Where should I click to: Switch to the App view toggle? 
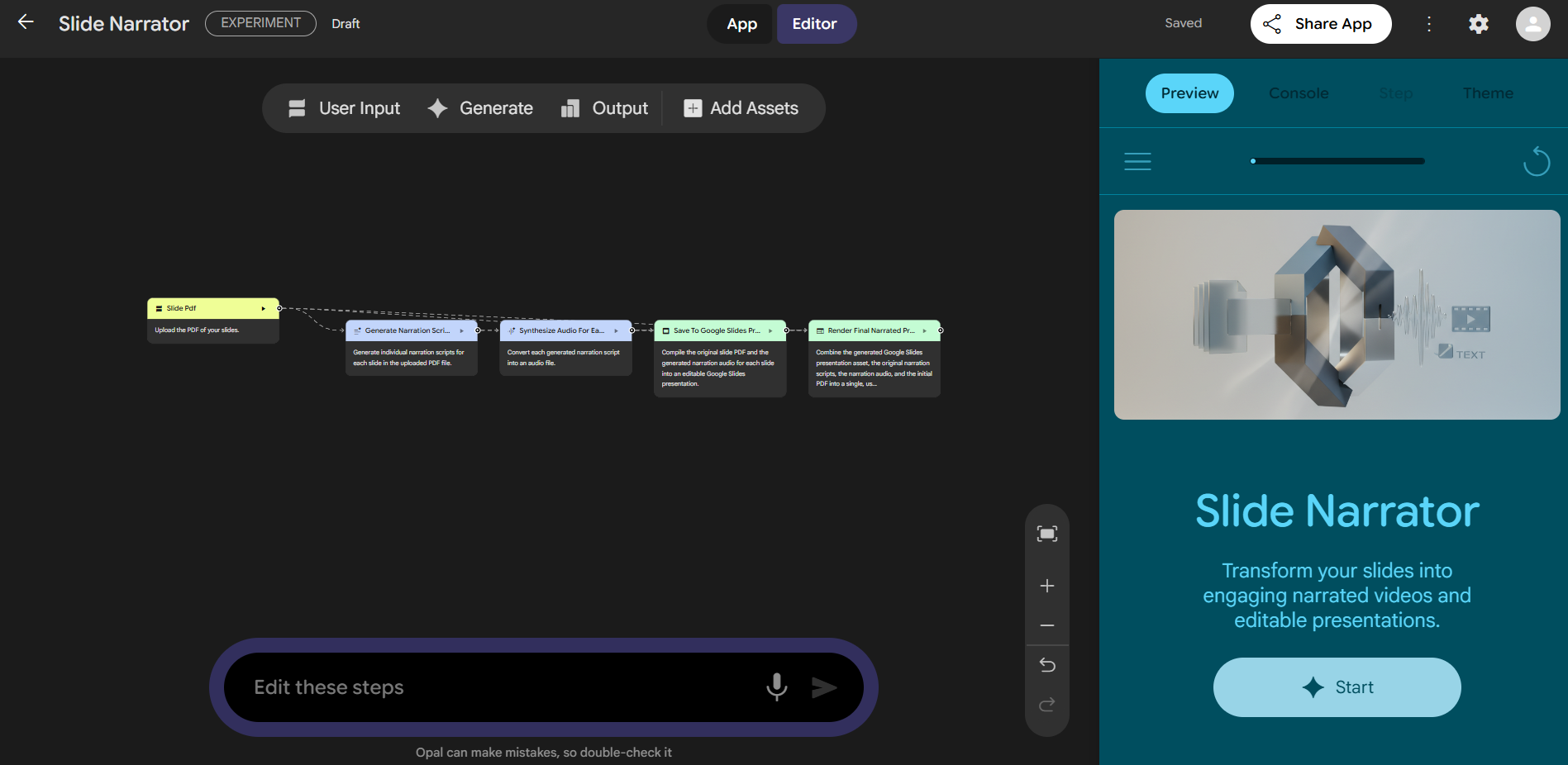(741, 24)
